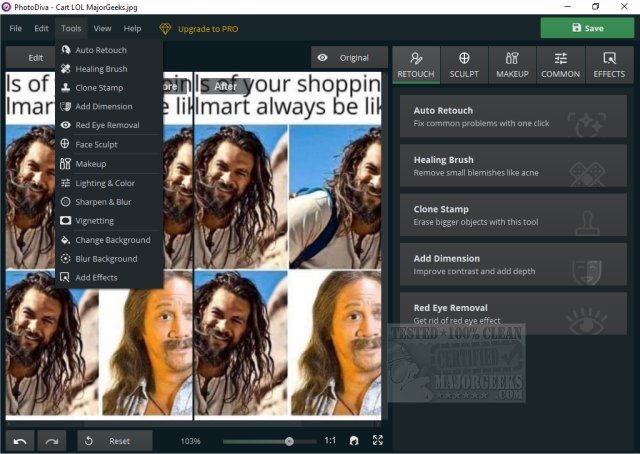Click the before/after split divider line
The image size is (640, 454).
click(x=193, y=246)
